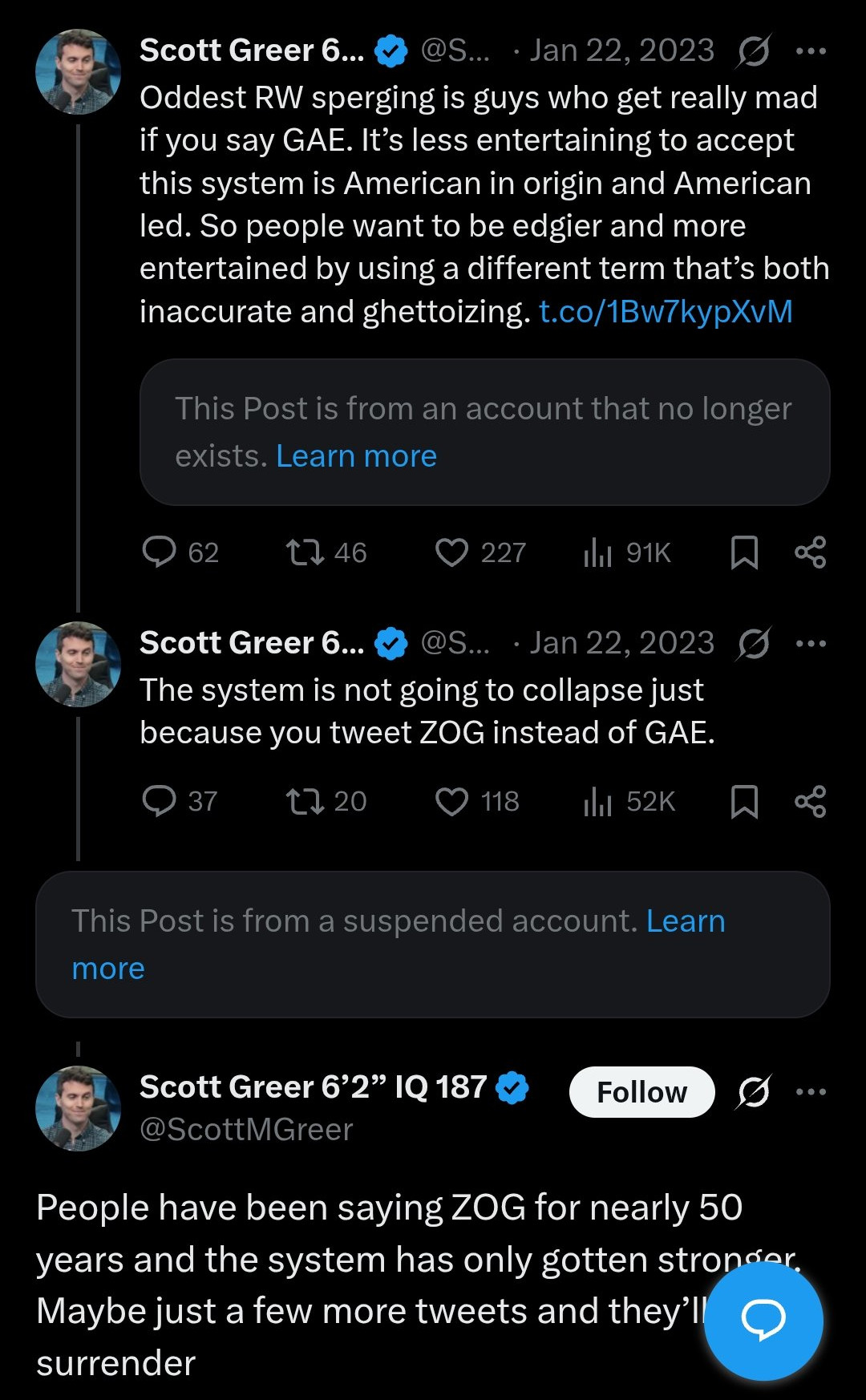The height and width of the screenshot is (1400, 866).
Task: Bookmark the ZOG instead of GAE tweet
Action: [744, 801]
